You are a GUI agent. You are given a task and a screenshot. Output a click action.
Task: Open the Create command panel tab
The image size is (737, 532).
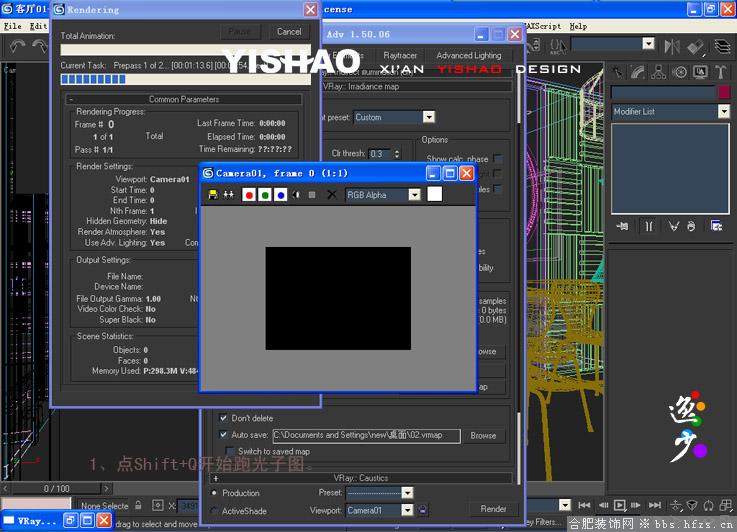[618, 72]
